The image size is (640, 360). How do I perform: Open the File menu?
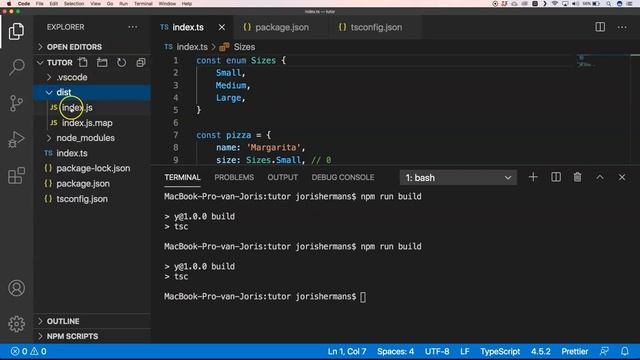pos(39,3)
